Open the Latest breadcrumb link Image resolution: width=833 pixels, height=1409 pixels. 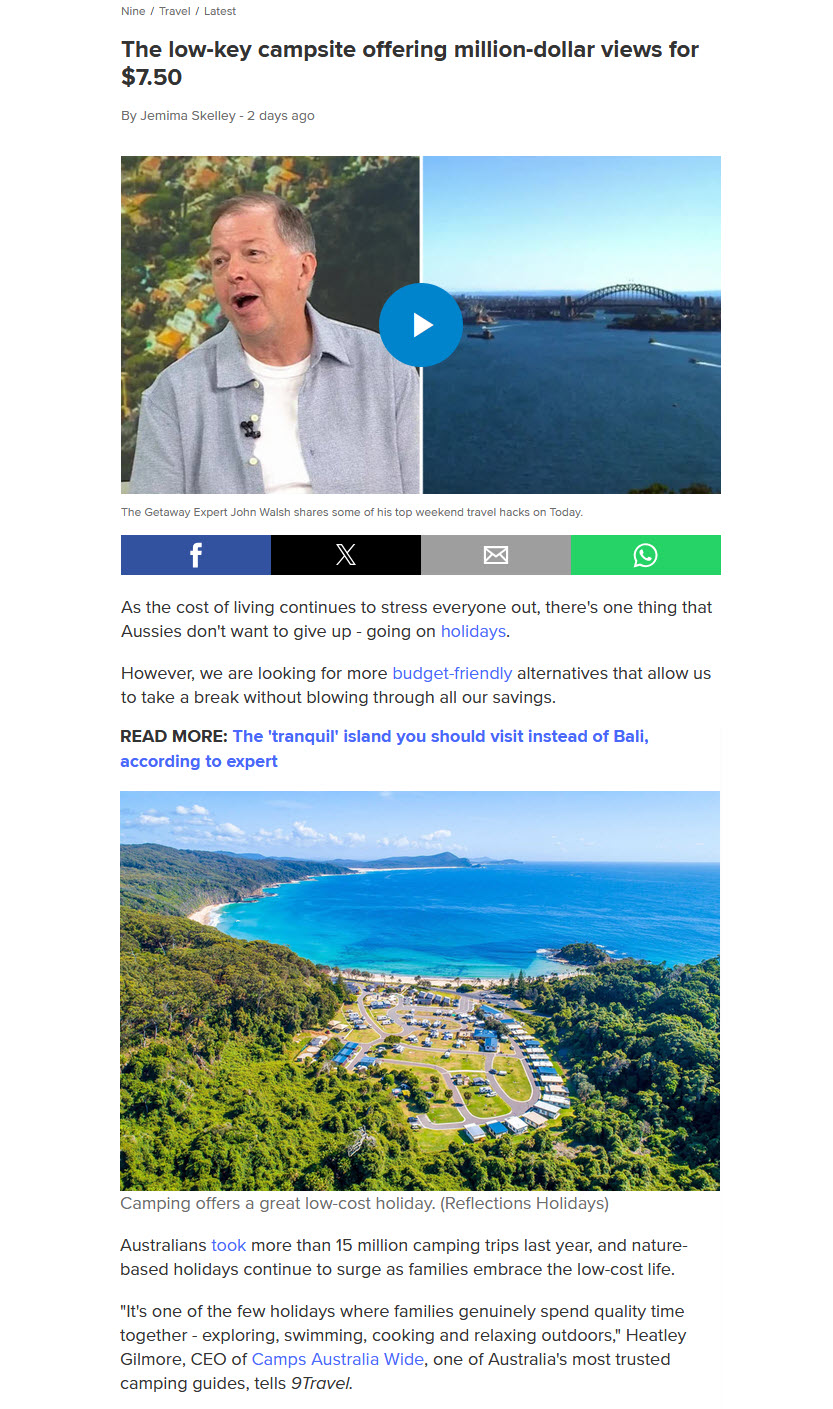pos(220,11)
